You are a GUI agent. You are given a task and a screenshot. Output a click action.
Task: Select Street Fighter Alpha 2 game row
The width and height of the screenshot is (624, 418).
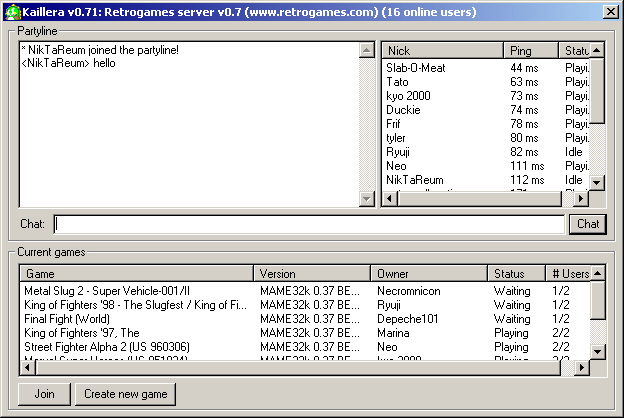click(x=305, y=347)
